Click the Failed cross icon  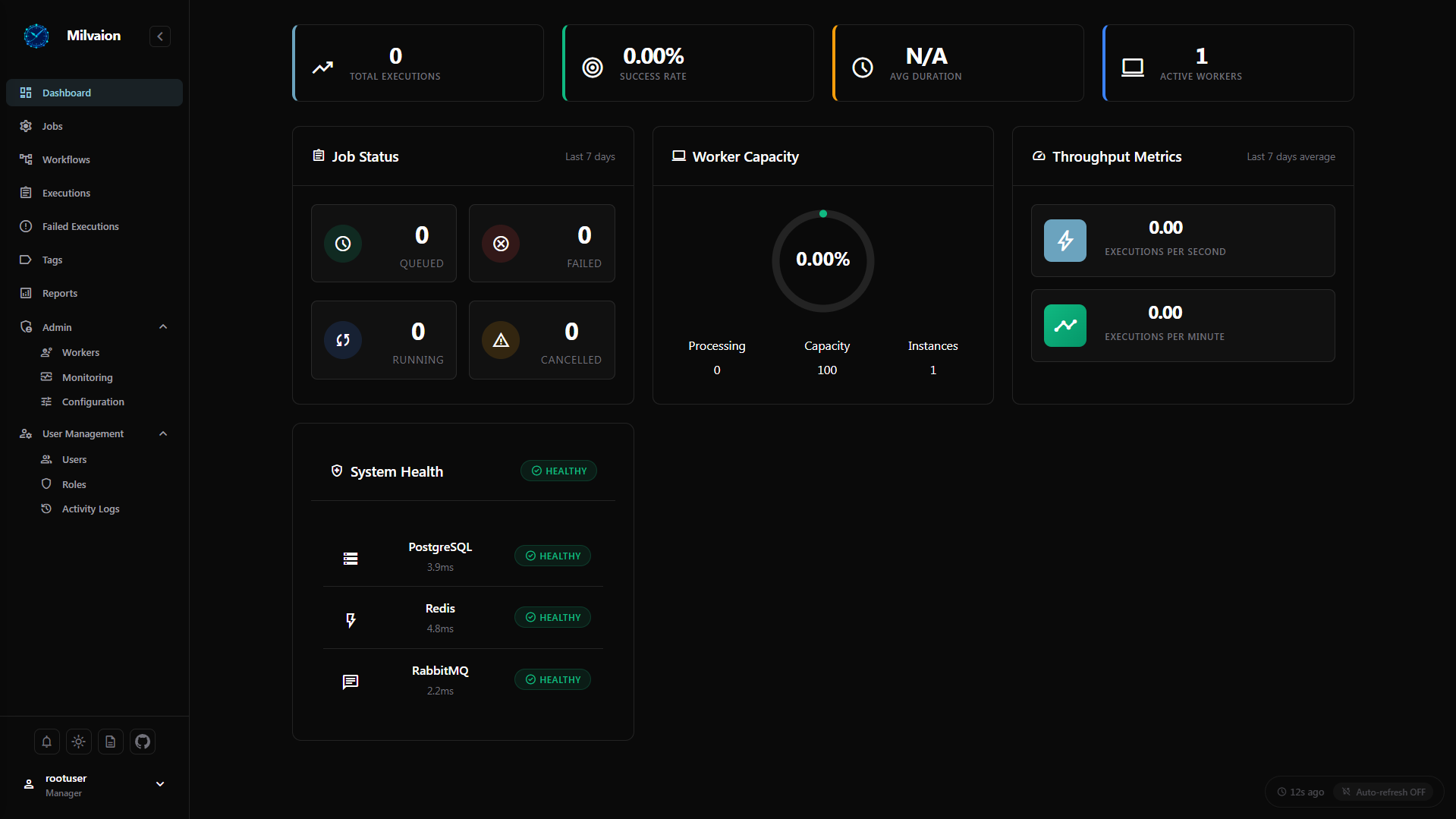point(501,244)
